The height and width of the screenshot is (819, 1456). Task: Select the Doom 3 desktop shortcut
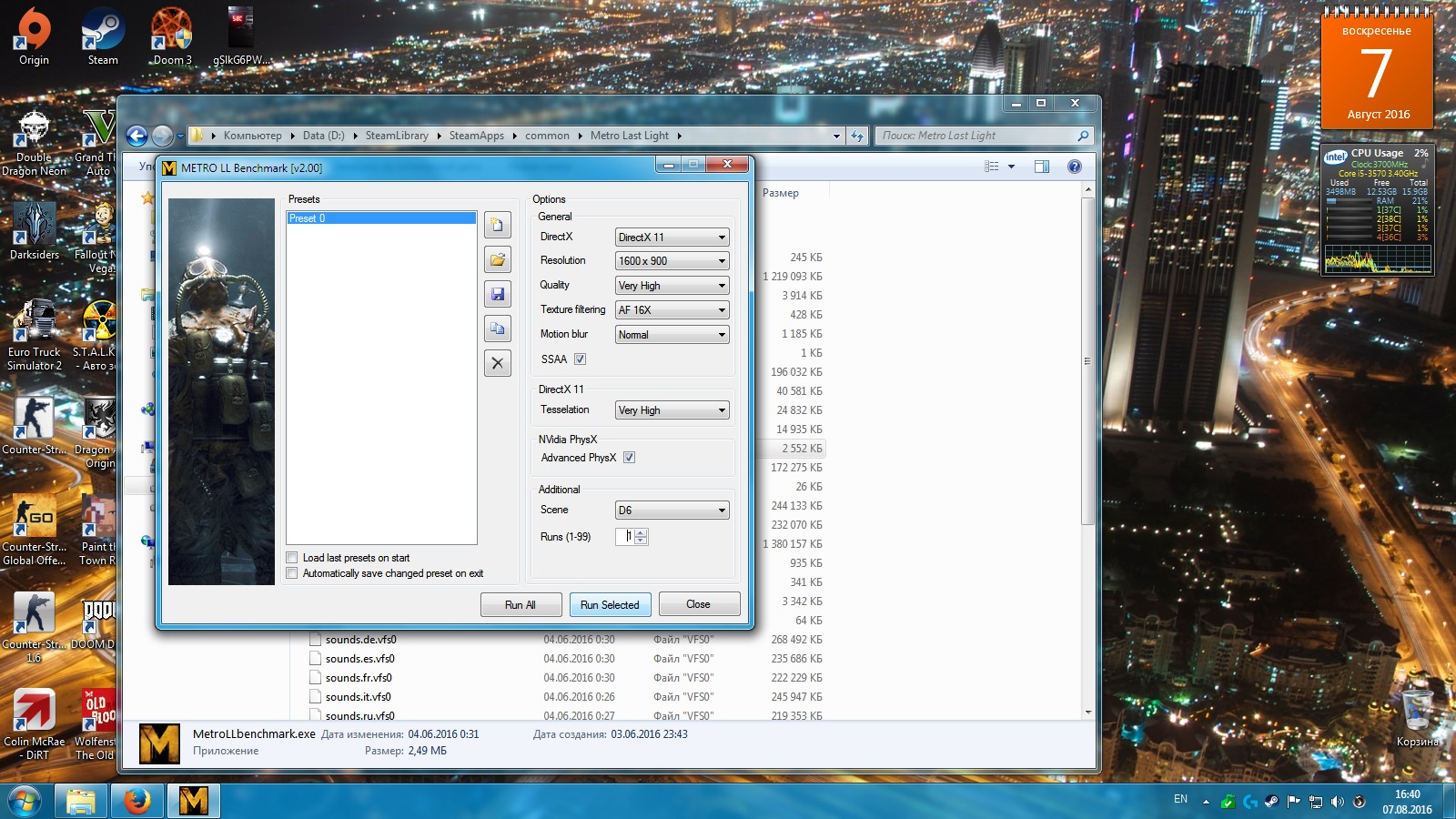click(172, 36)
